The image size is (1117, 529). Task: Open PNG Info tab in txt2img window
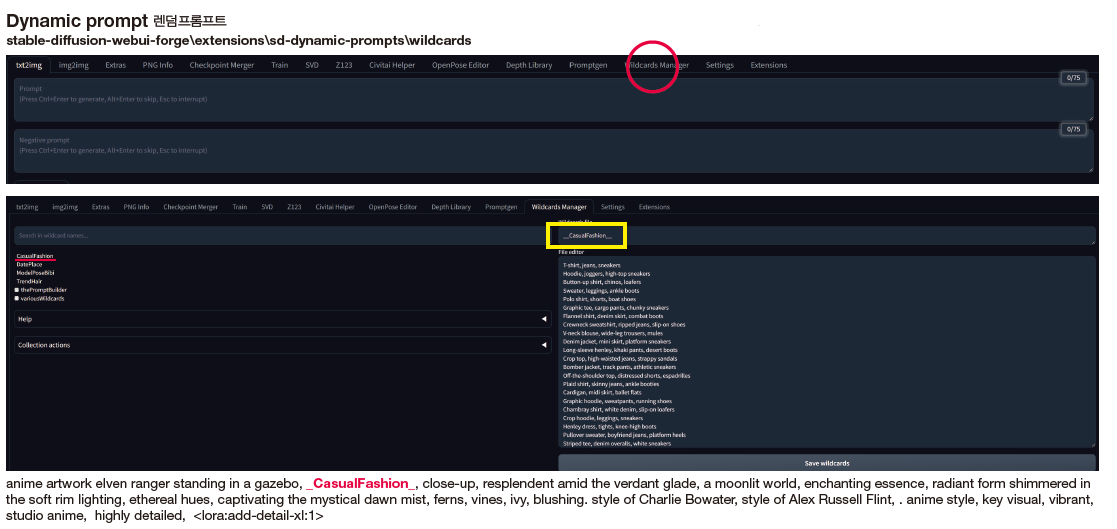coord(157,65)
